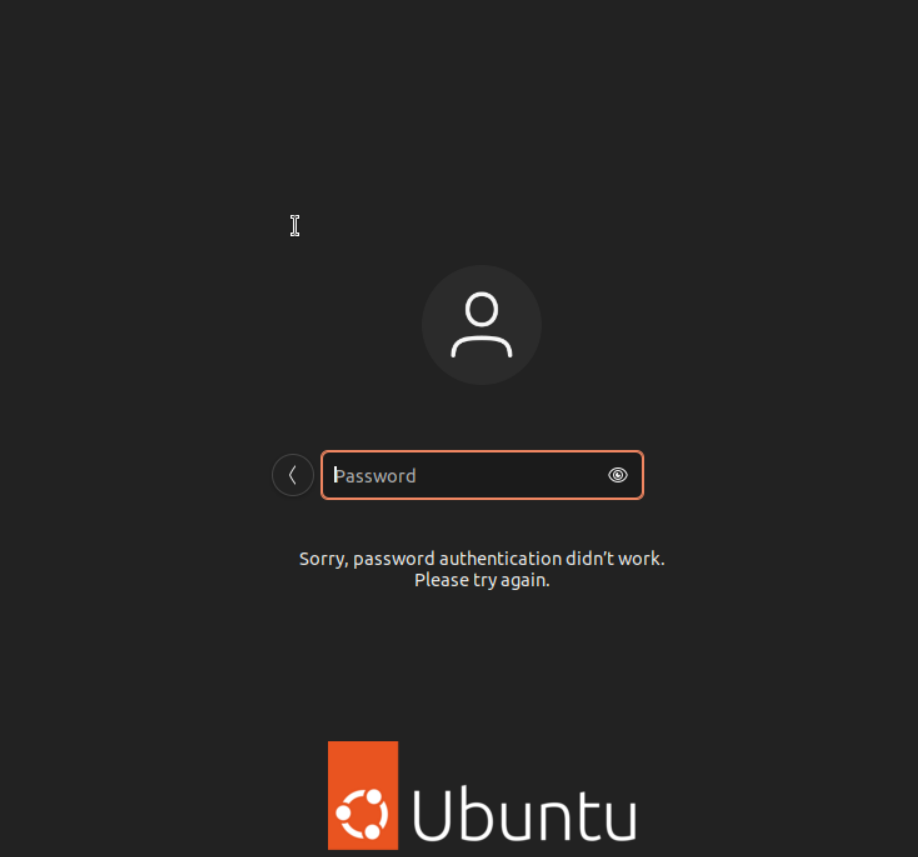Click the 'Sorry, password authentication didn't work' message
918x857 pixels.
[482, 558]
